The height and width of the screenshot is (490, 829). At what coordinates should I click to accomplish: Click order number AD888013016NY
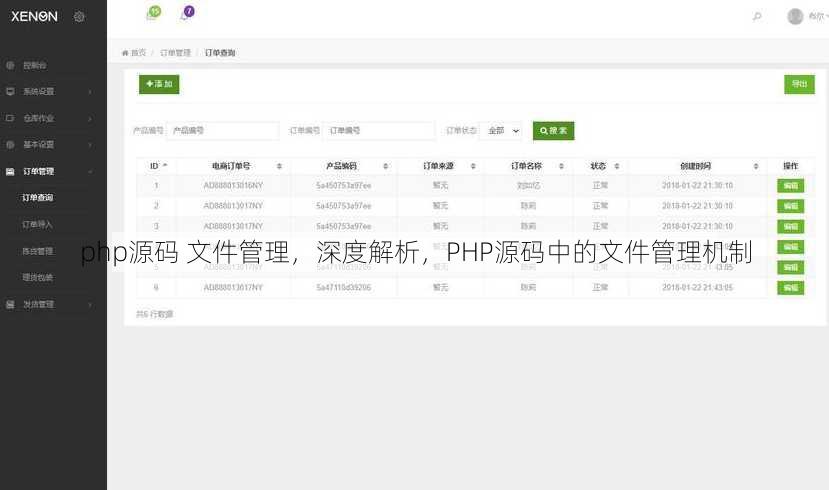(x=233, y=186)
